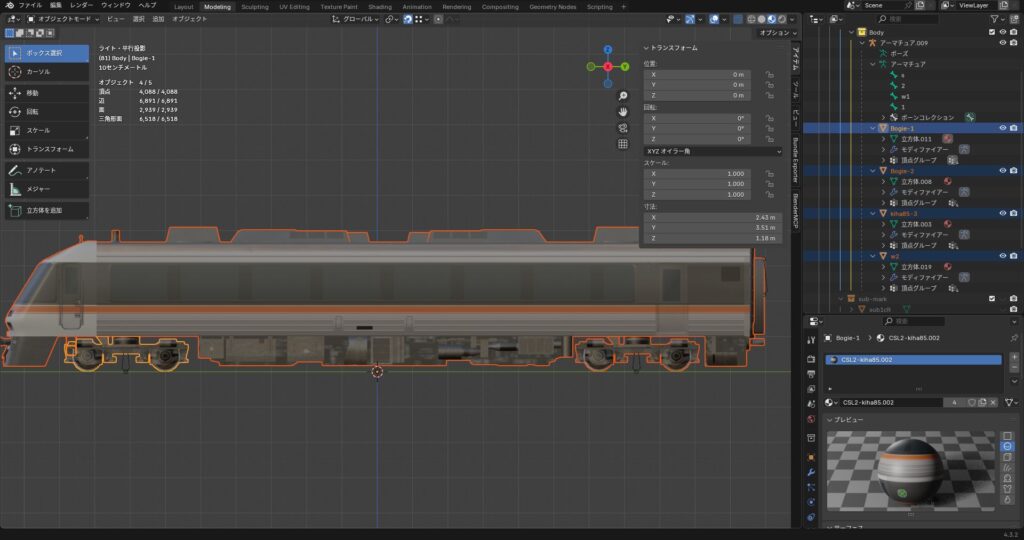Viewport: 1024px width, 540px height.
Task: Hide Bogie-1 in viewport via eye icon
Action: click(1002, 128)
